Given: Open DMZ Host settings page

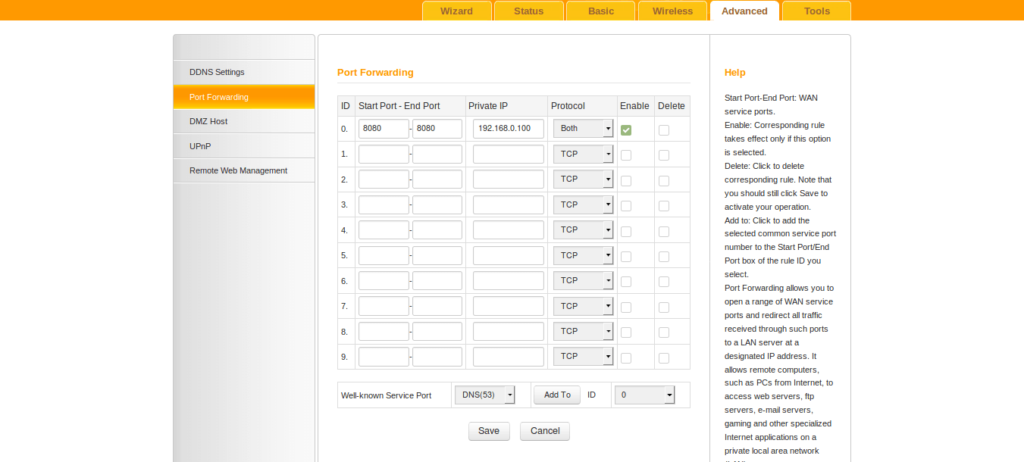Looking at the screenshot, I should tap(208, 121).
